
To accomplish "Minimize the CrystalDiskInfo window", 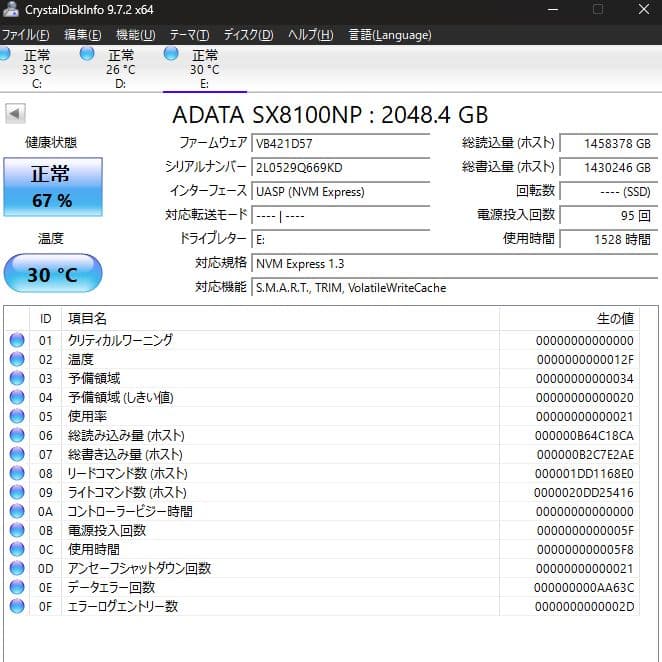I will (553, 9).
